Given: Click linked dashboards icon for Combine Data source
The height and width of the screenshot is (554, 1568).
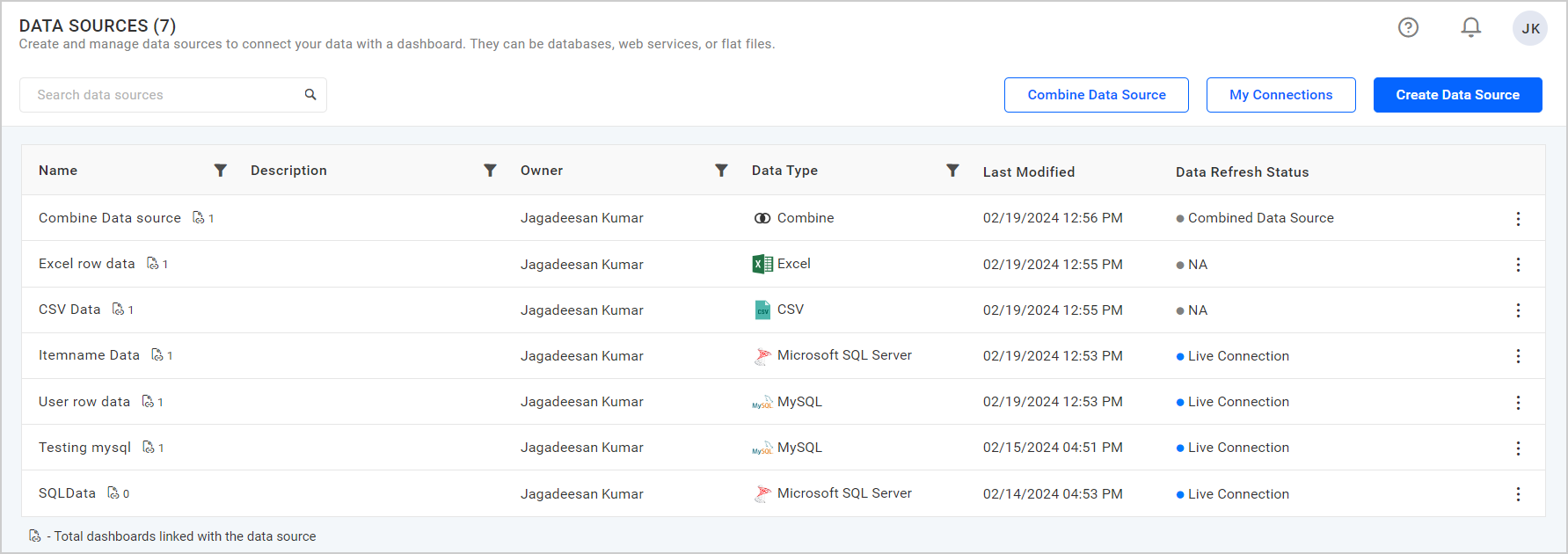Looking at the screenshot, I should pyautogui.click(x=199, y=217).
